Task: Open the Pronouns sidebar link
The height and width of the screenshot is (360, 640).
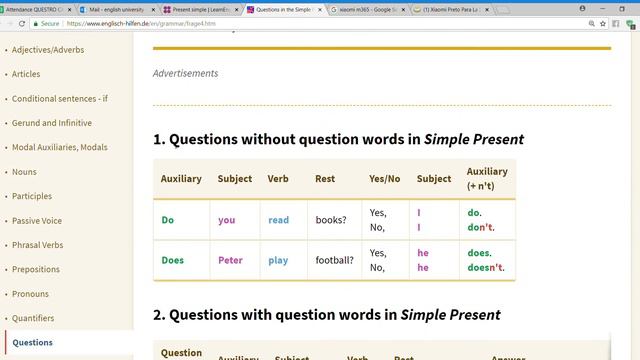Action: point(30,294)
